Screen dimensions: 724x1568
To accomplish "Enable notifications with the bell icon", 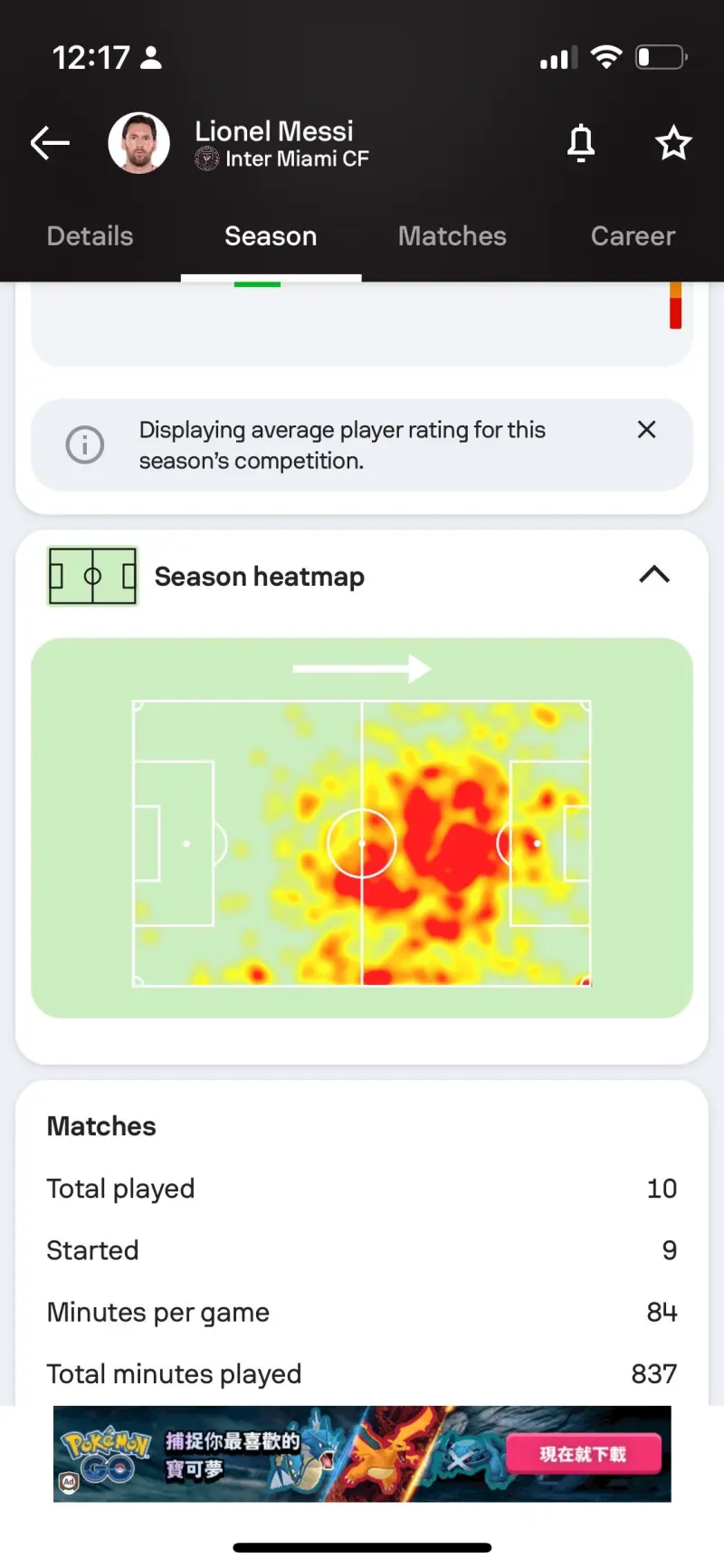I will [x=581, y=143].
